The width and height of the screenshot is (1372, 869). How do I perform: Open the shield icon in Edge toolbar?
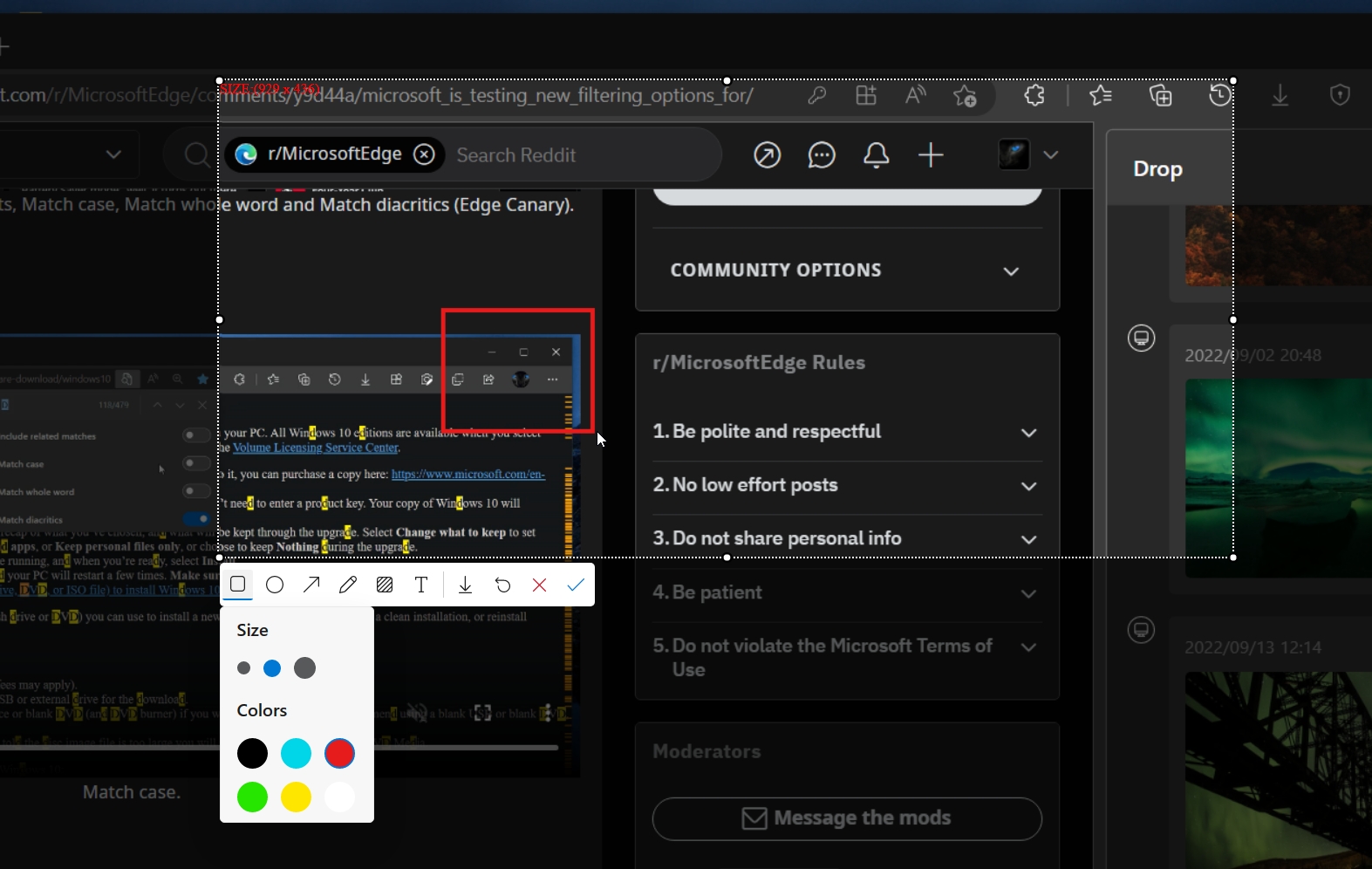tap(1341, 95)
